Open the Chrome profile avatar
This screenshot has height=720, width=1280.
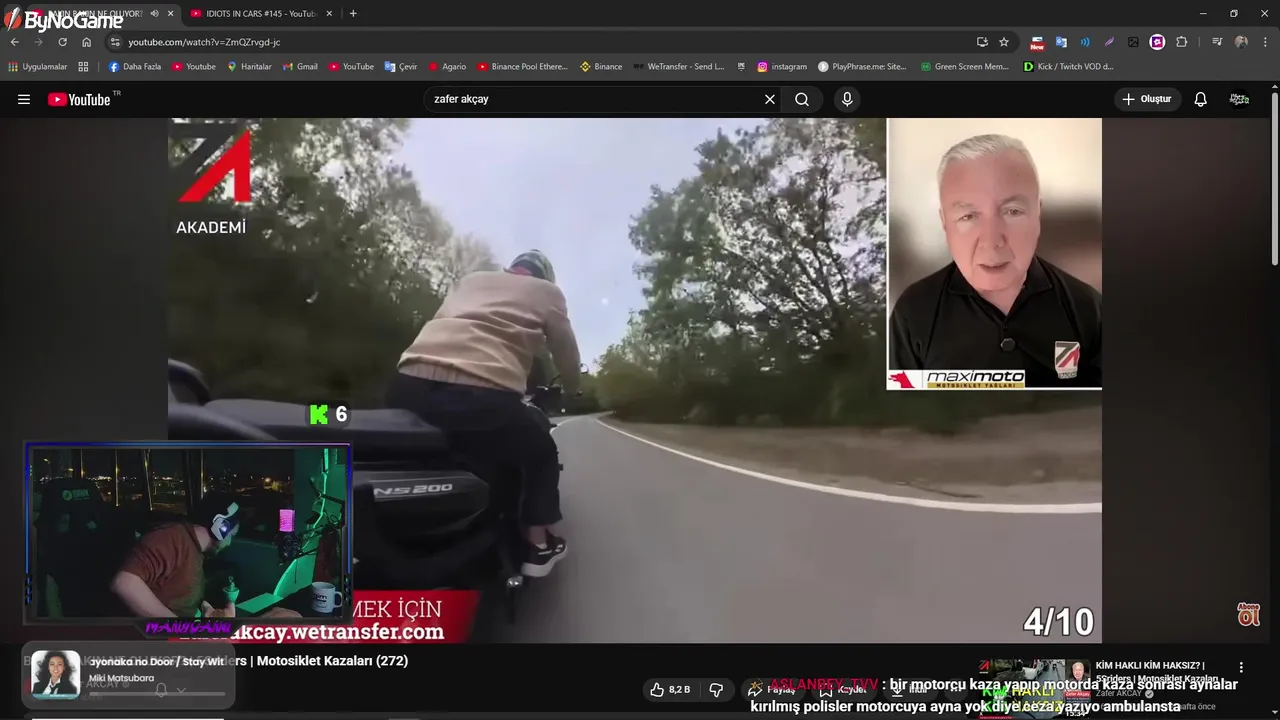tap(1241, 42)
